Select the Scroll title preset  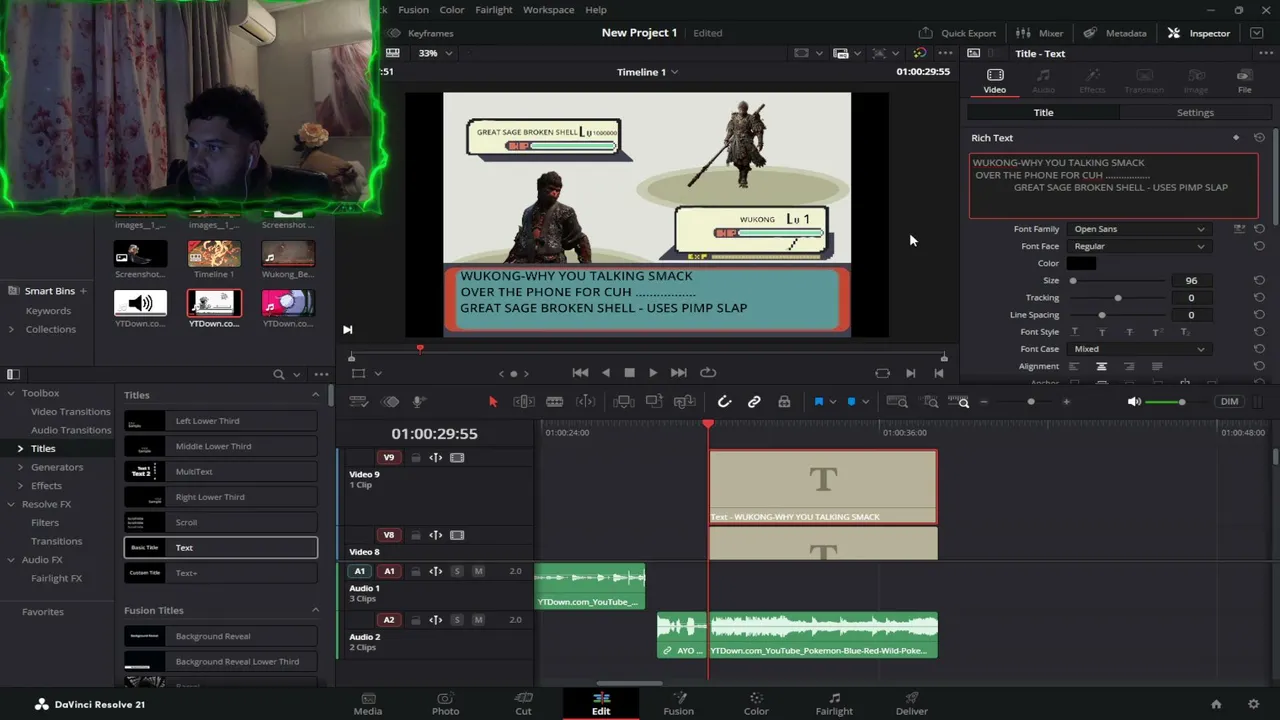tap(221, 522)
